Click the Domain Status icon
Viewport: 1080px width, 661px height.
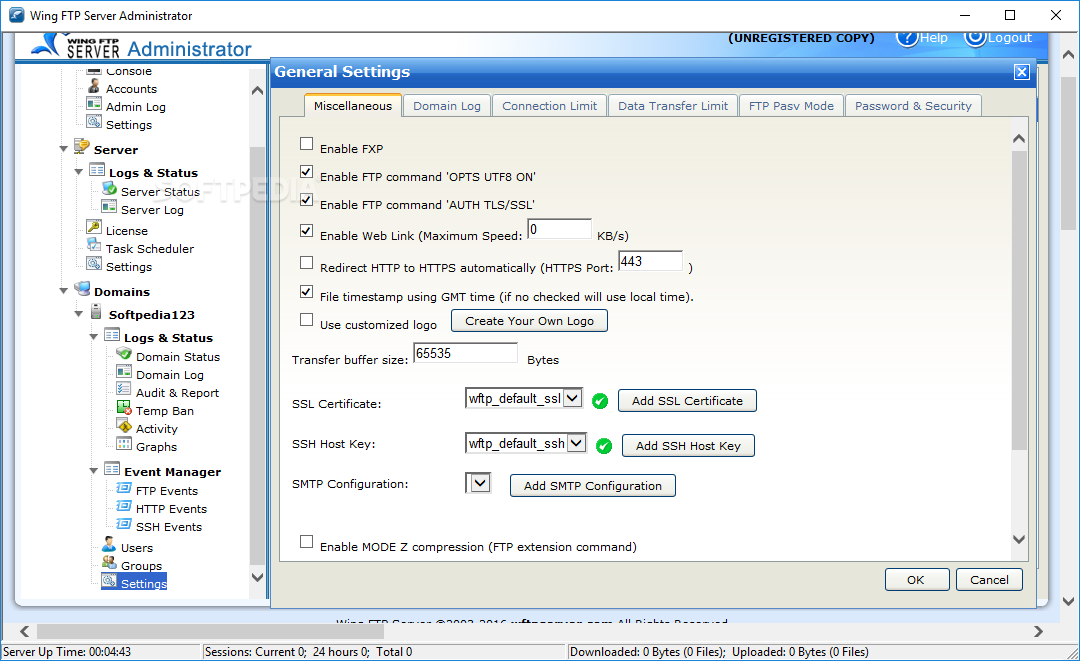pyautogui.click(x=124, y=354)
